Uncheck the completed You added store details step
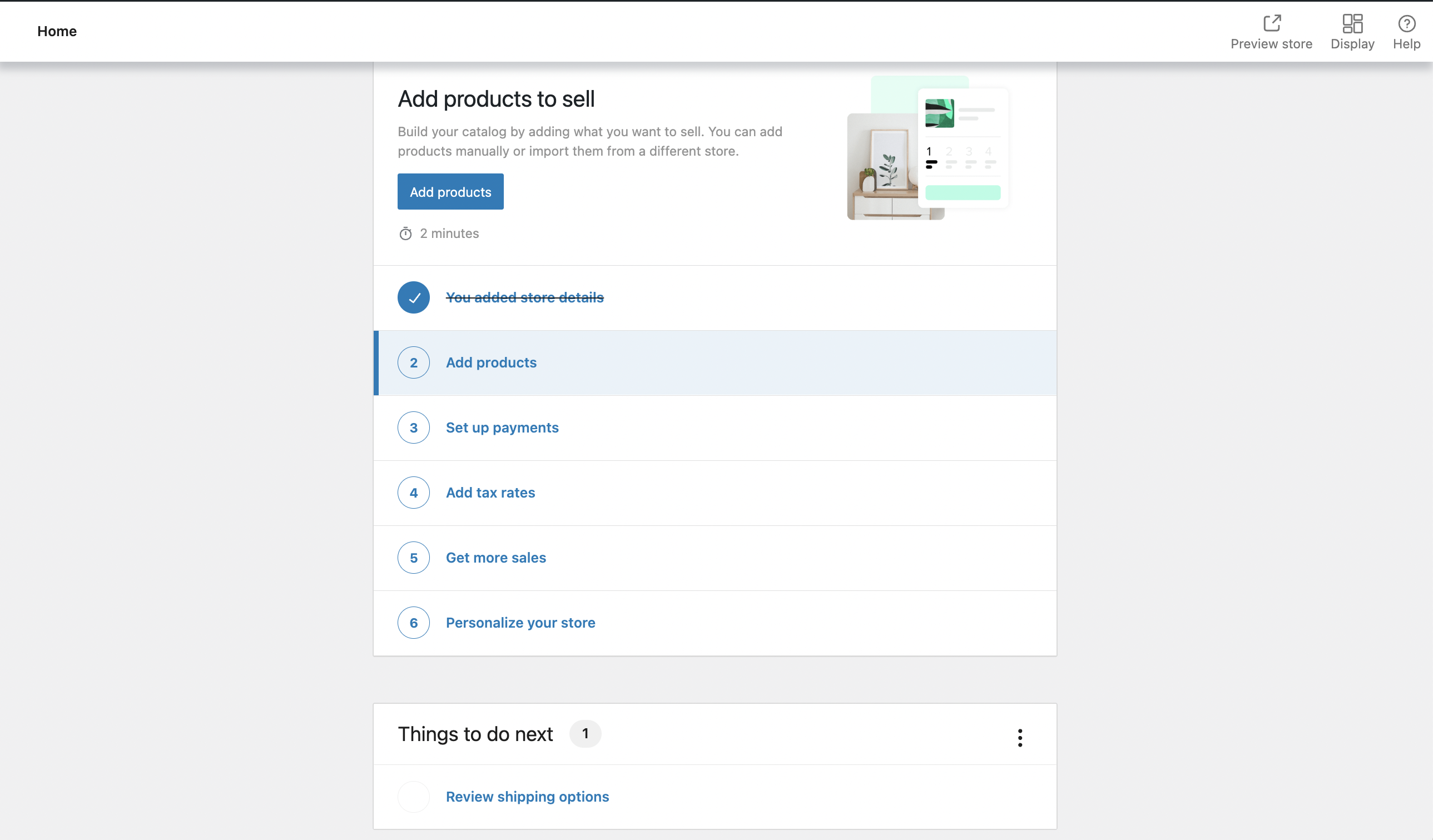1433x840 pixels. pos(413,297)
